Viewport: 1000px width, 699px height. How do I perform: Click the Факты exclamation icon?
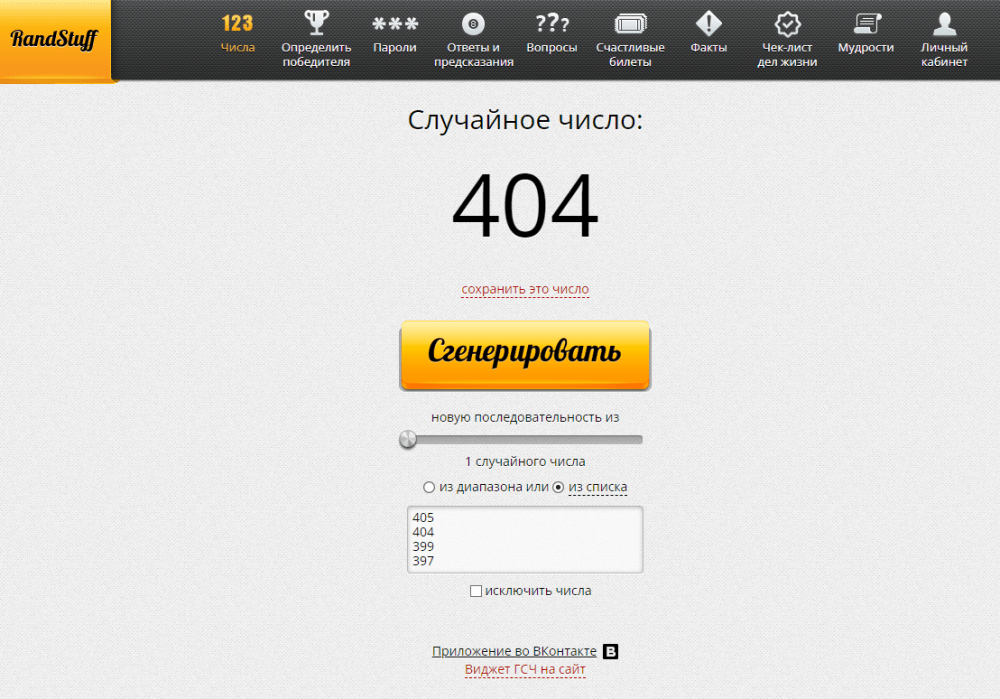[709, 23]
